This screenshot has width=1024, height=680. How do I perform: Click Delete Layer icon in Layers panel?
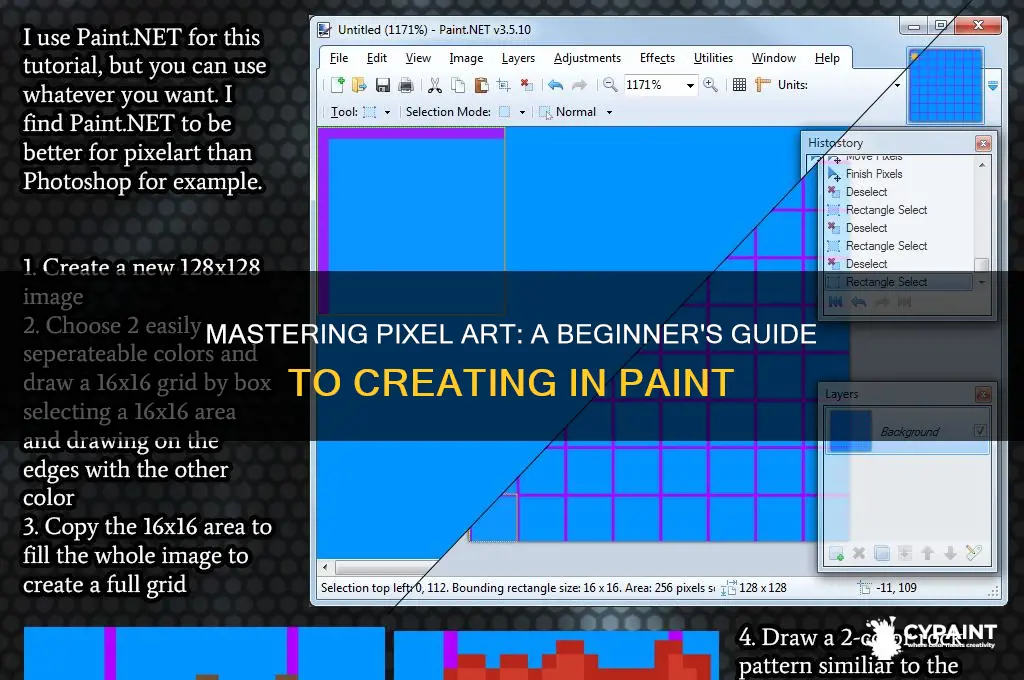[x=859, y=553]
